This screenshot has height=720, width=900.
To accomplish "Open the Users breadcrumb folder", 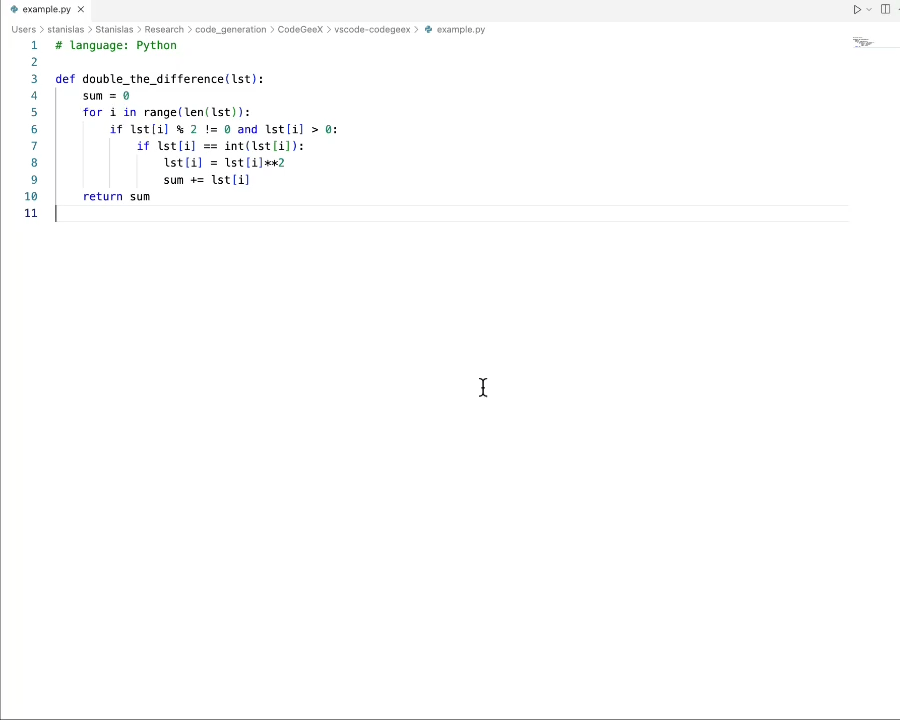I will pyautogui.click(x=23, y=30).
